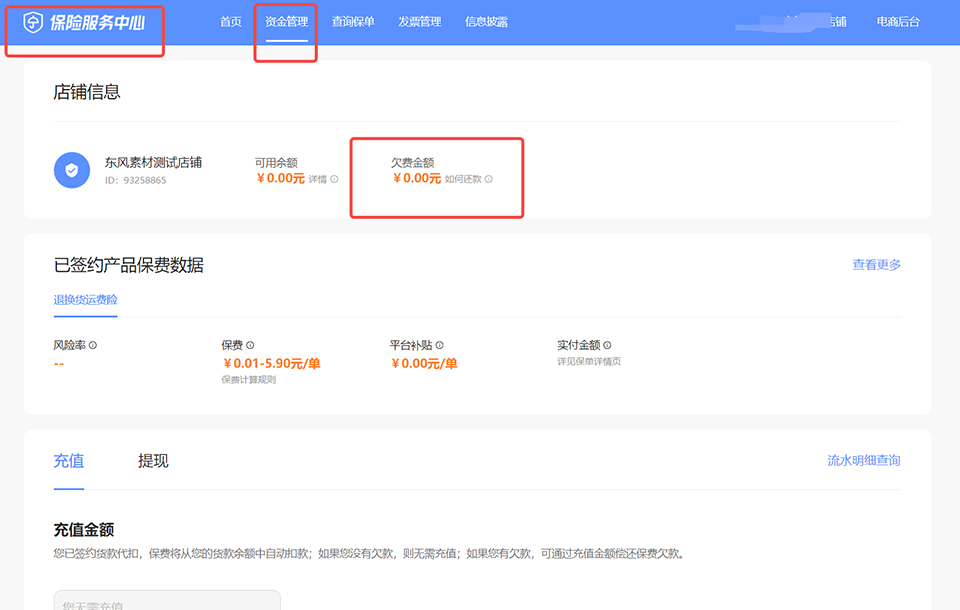Click 保费计算规则 link under premium

point(248,380)
